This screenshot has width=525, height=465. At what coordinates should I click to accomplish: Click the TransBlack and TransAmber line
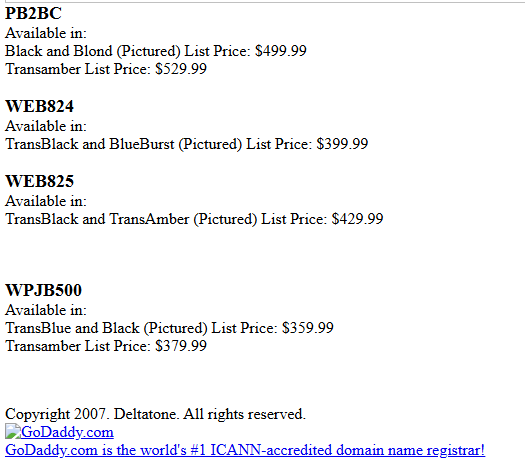coord(194,219)
